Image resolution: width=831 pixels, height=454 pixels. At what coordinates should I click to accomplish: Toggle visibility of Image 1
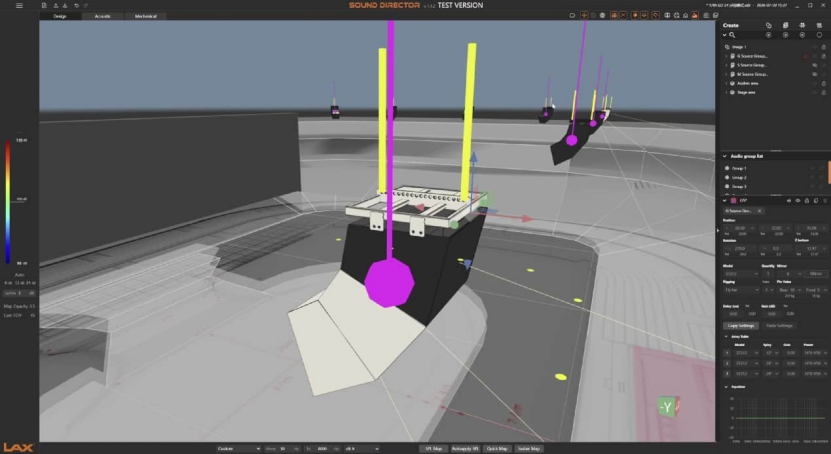(815, 47)
